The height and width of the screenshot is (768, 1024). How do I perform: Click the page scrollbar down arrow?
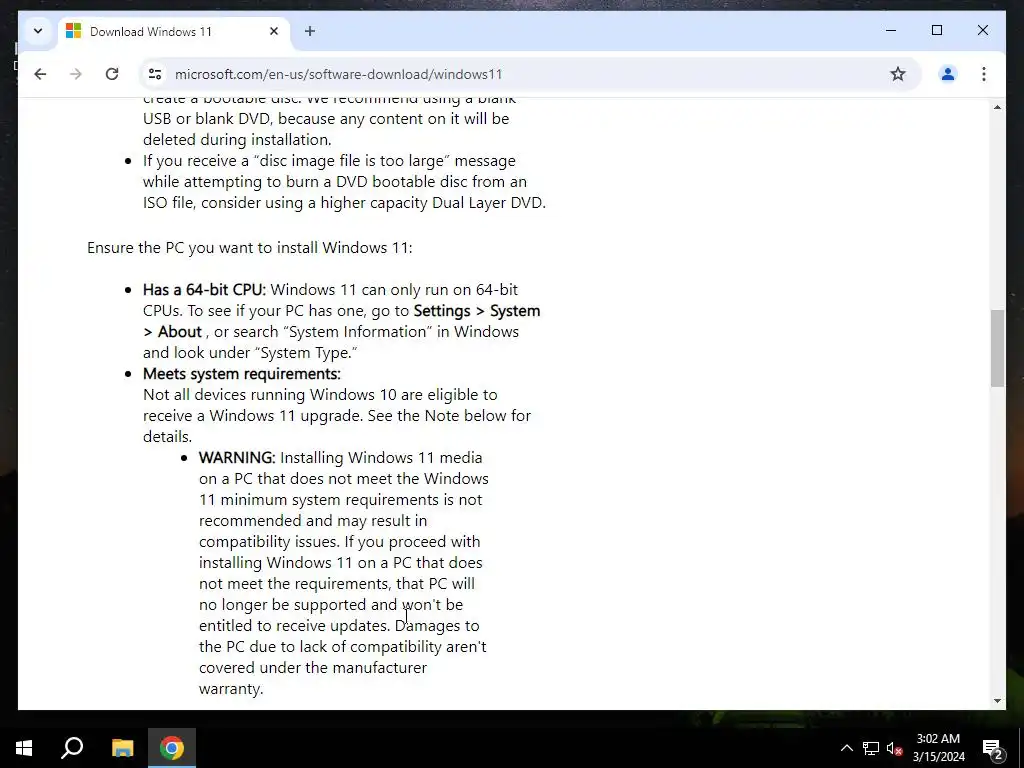click(997, 701)
